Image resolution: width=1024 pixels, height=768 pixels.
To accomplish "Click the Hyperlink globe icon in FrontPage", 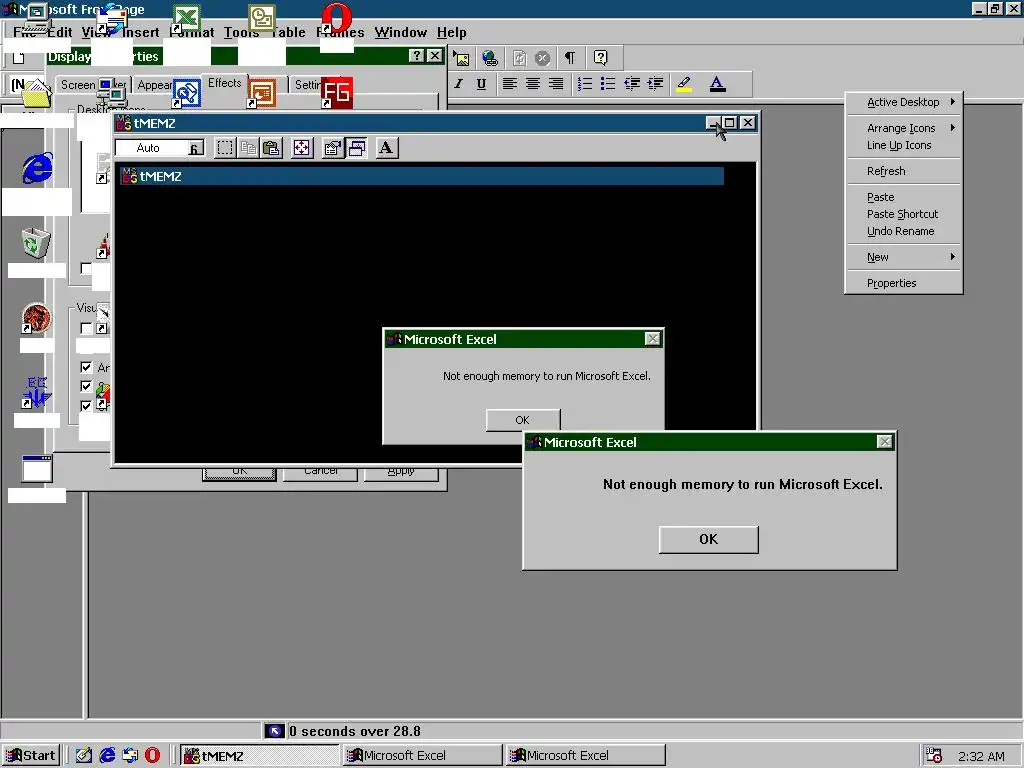I will [x=490, y=59].
